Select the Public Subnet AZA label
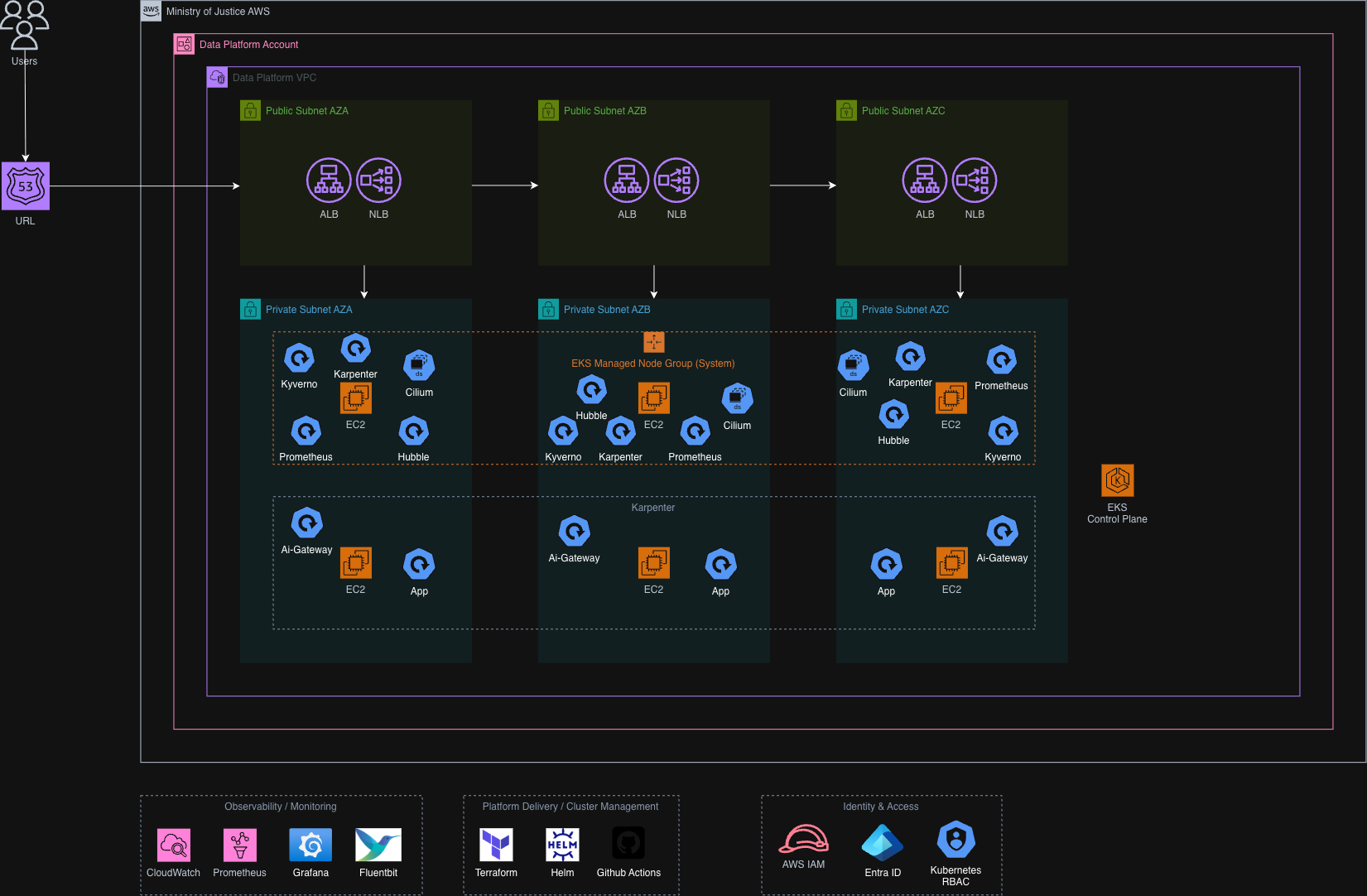The image size is (1367, 896). tap(307, 111)
